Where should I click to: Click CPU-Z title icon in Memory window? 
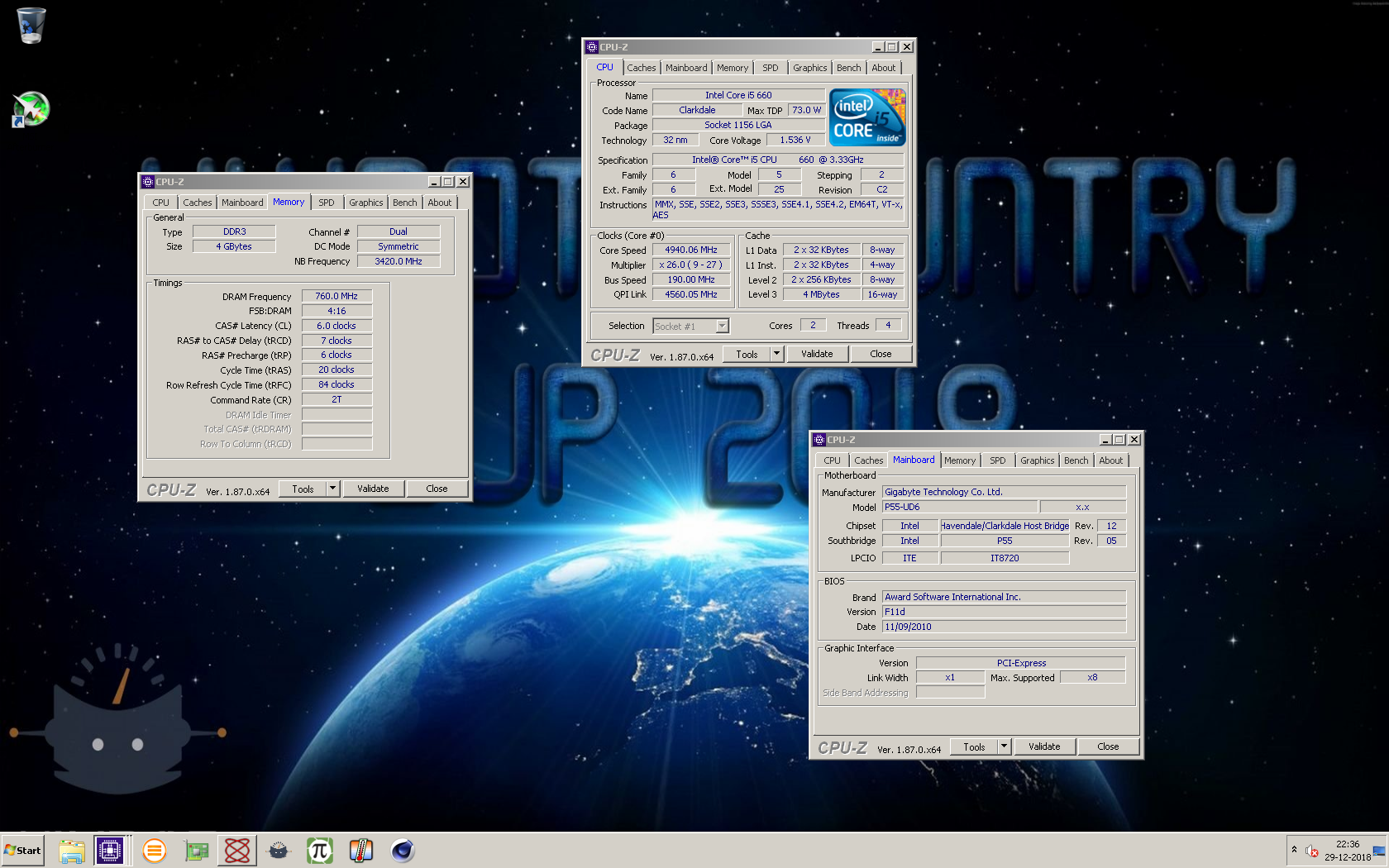(148, 182)
